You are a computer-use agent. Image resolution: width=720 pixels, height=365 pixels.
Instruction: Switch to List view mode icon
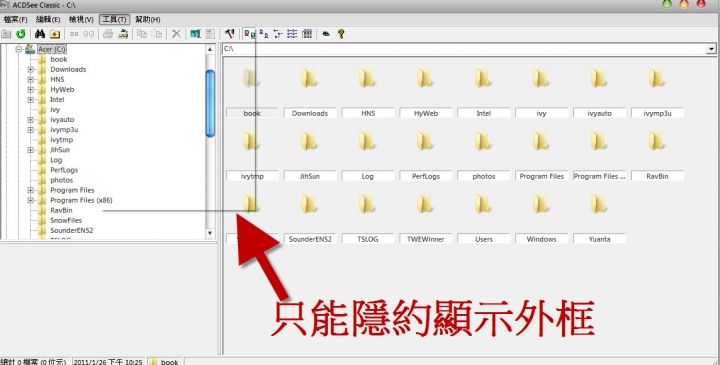point(292,34)
